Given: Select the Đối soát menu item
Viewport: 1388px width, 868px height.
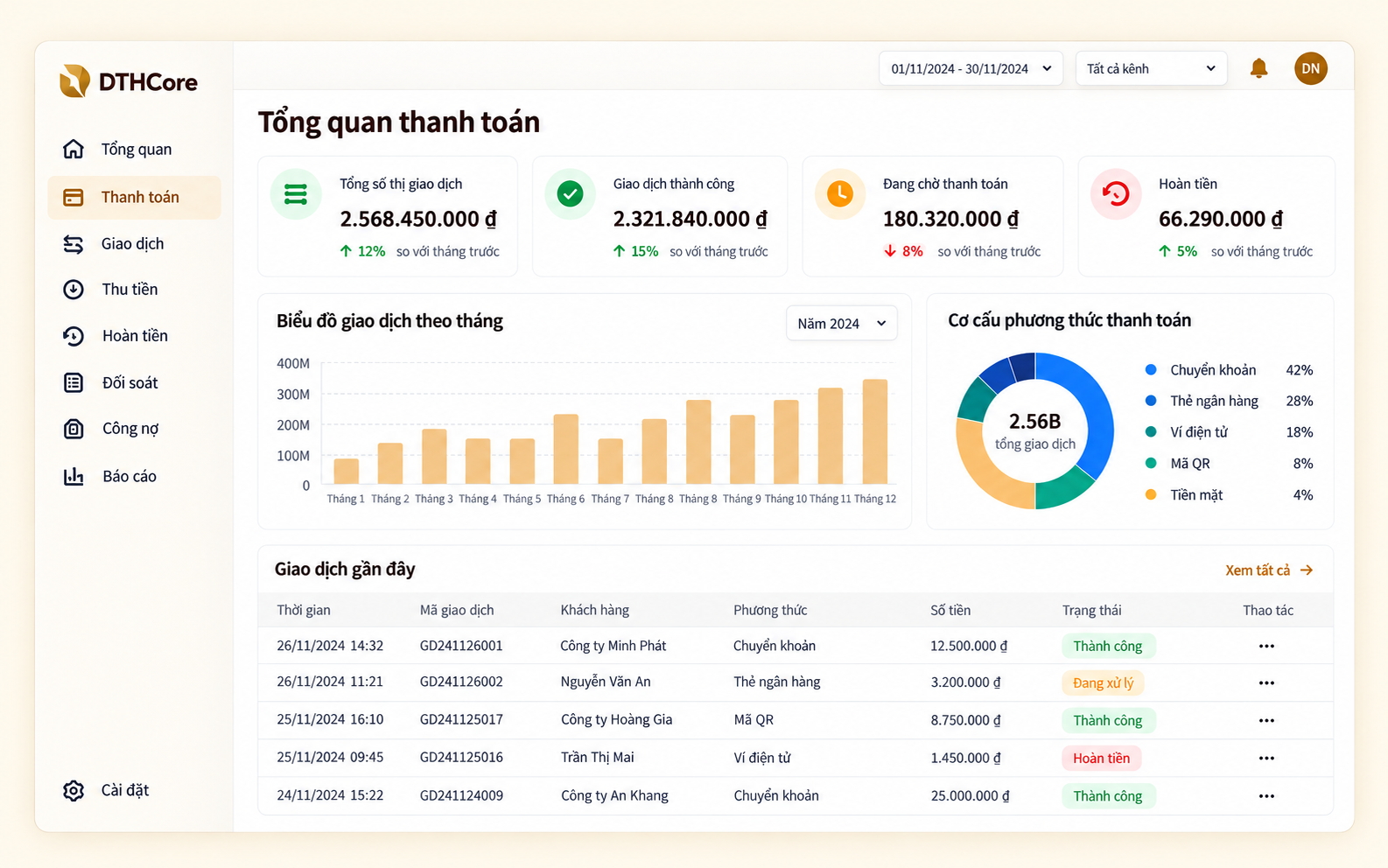Looking at the screenshot, I should point(134,382).
